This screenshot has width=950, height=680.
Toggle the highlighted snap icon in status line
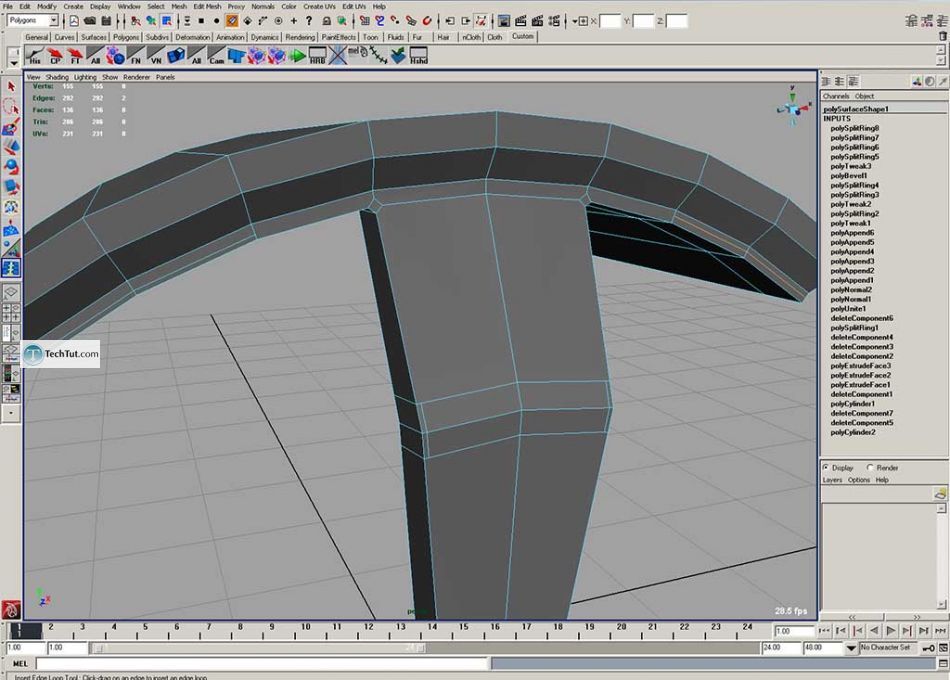pos(232,20)
